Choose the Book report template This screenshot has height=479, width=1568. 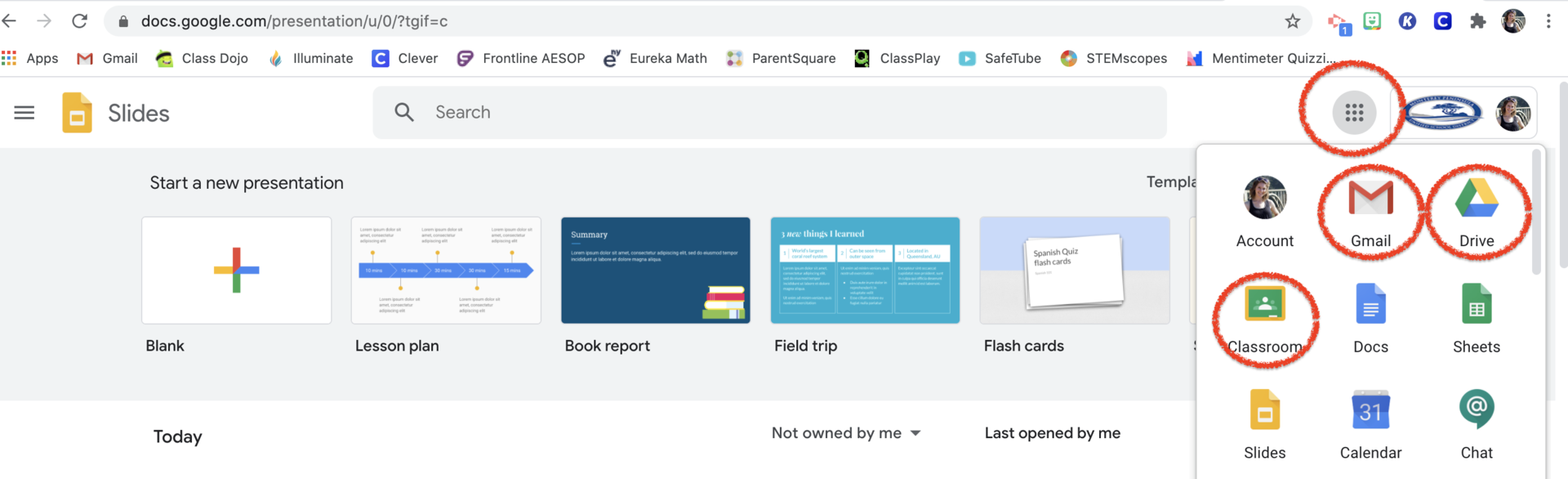[x=656, y=270]
